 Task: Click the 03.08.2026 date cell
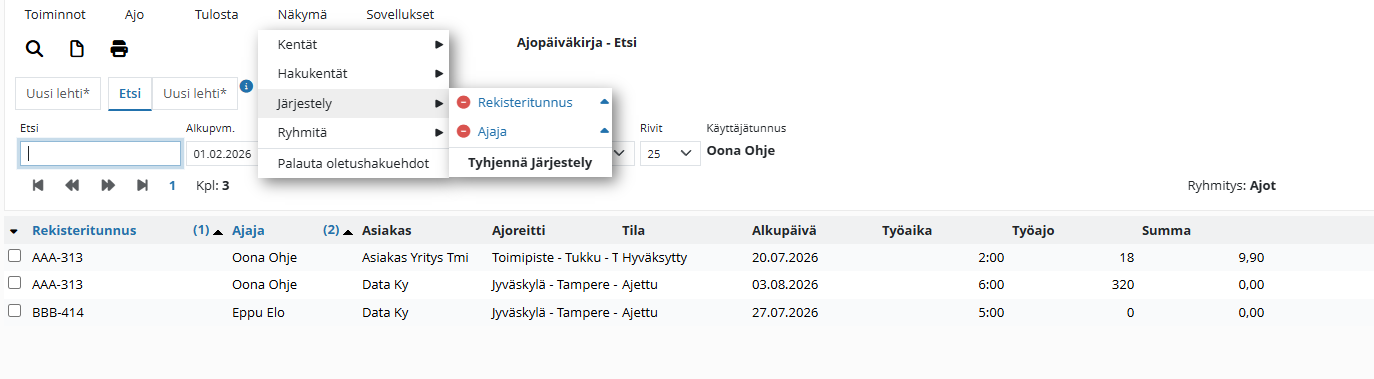pos(785,285)
